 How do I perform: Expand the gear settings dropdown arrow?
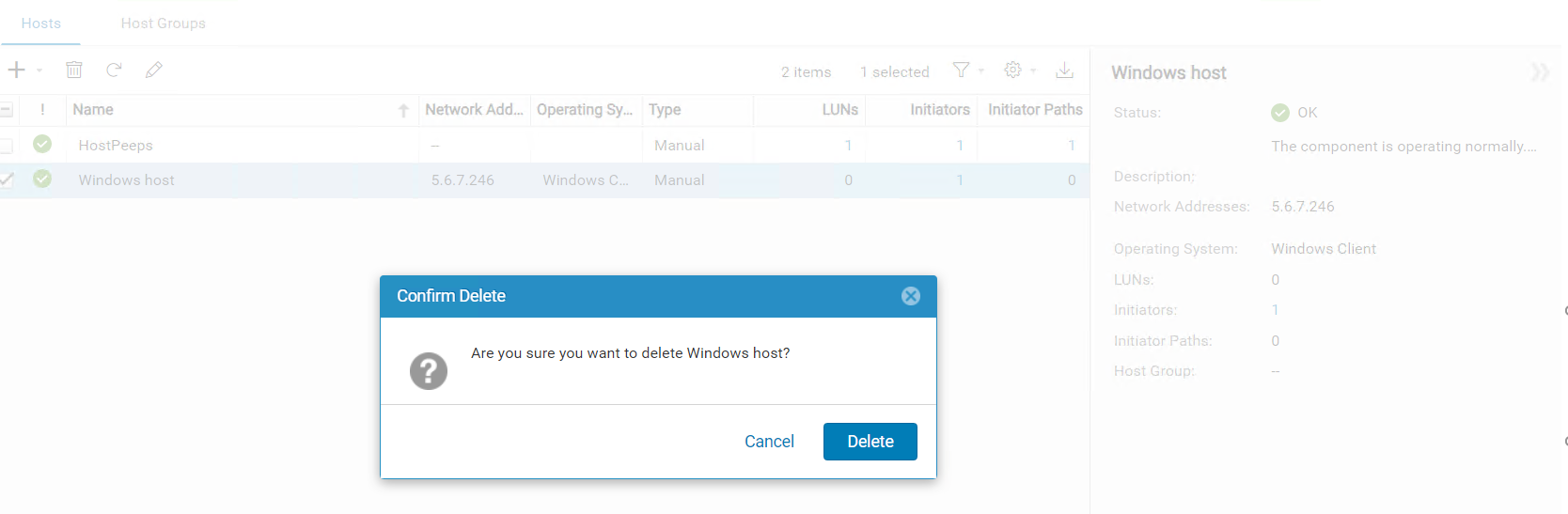pos(1033,70)
